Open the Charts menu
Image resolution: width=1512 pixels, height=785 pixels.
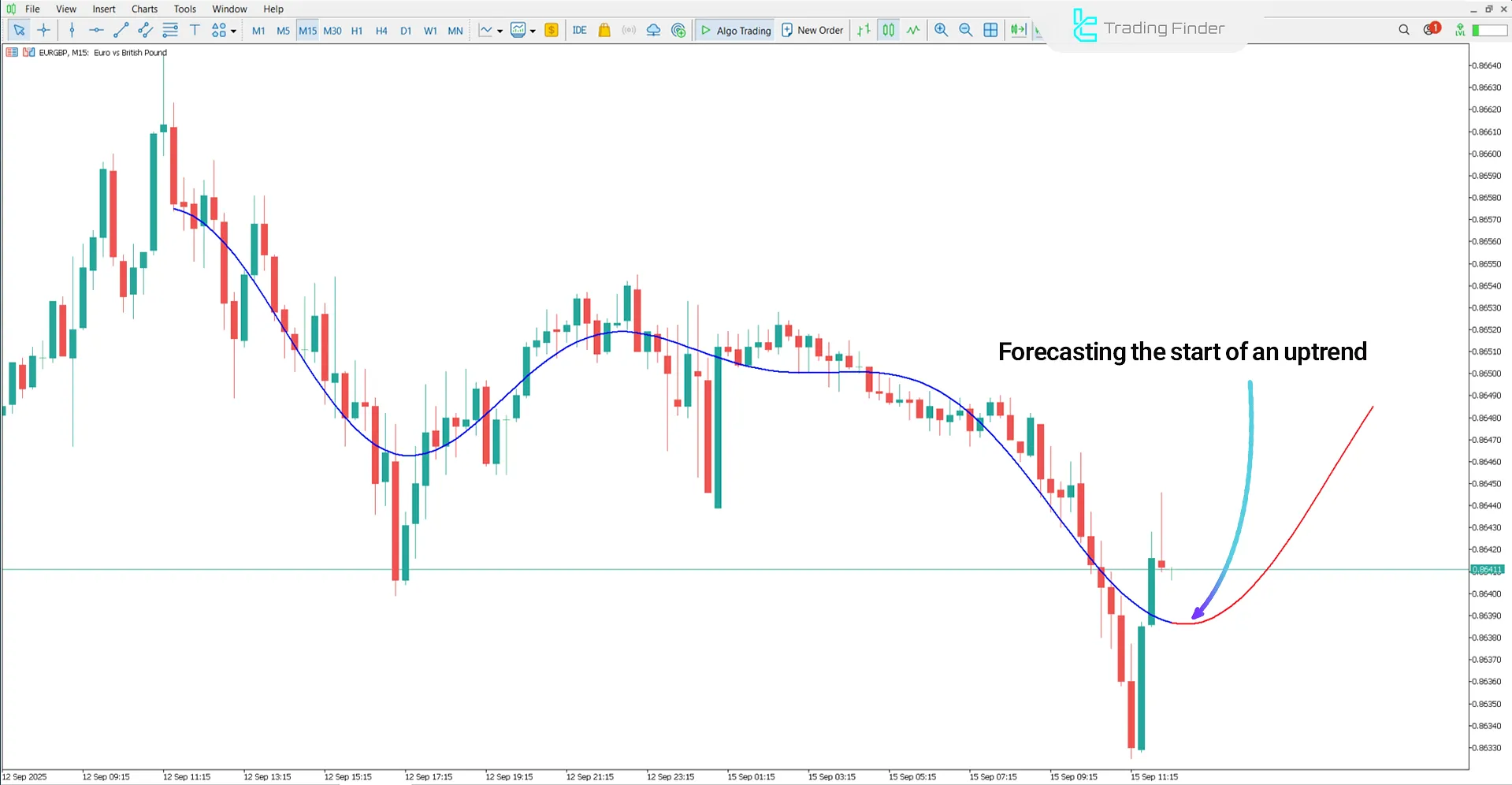(x=143, y=9)
